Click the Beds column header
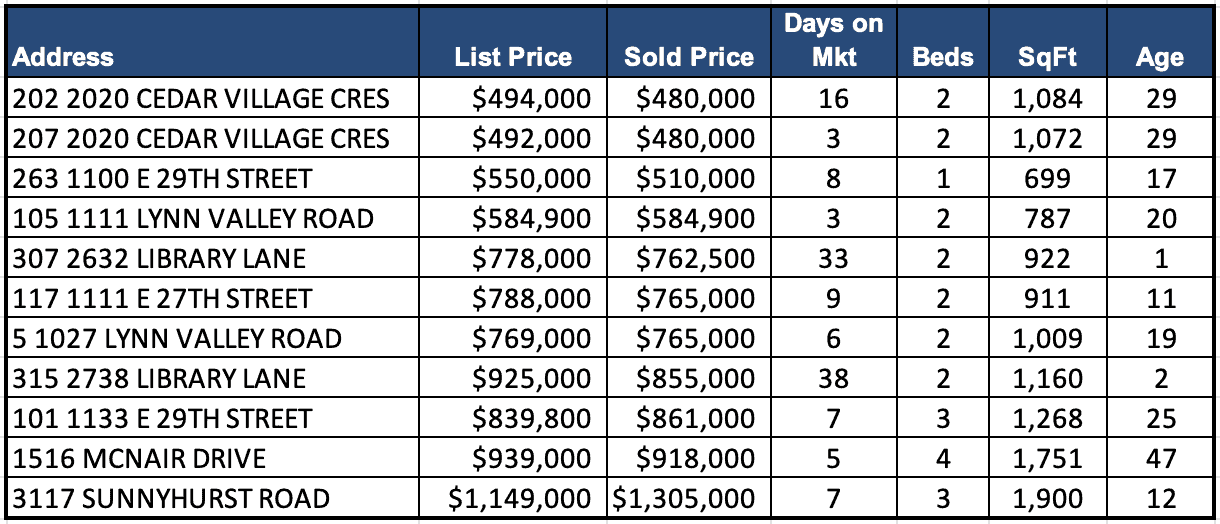 click(943, 57)
